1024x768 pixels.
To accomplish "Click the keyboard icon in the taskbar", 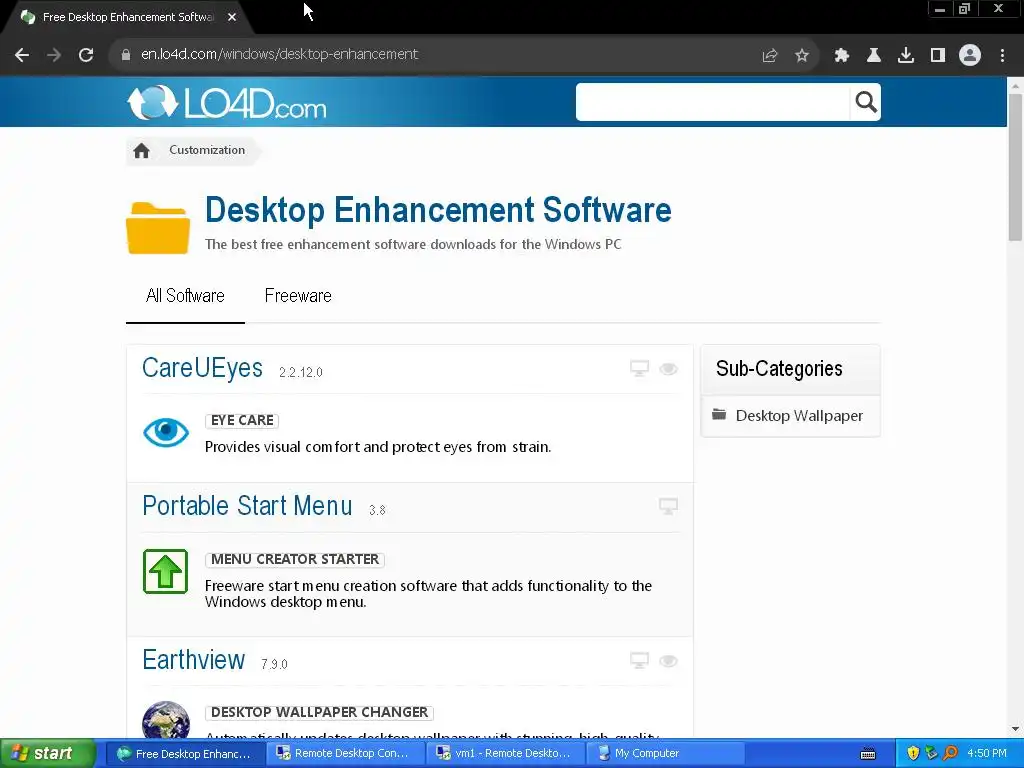I will point(868,754).
